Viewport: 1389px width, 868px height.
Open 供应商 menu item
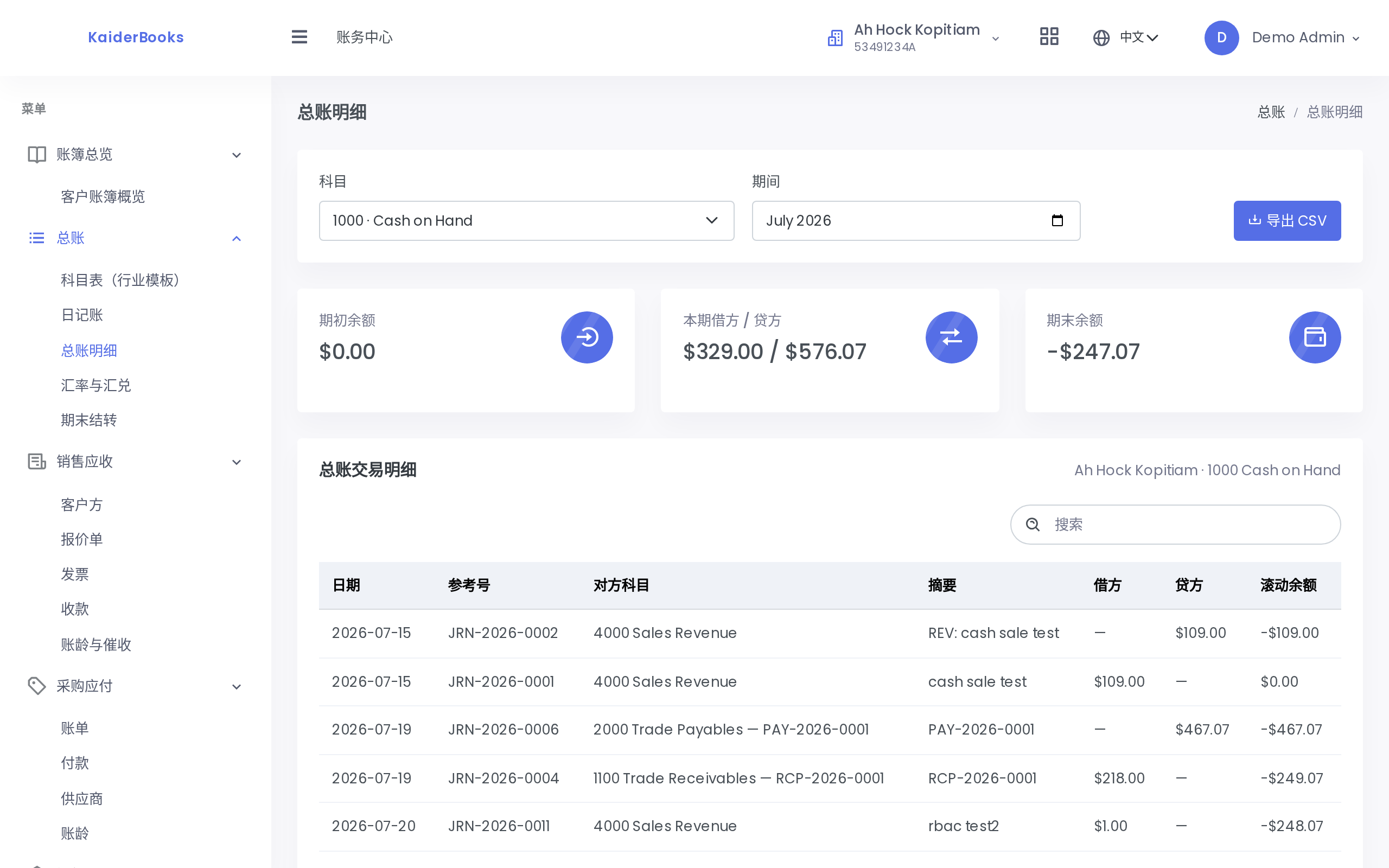point(82,799)
